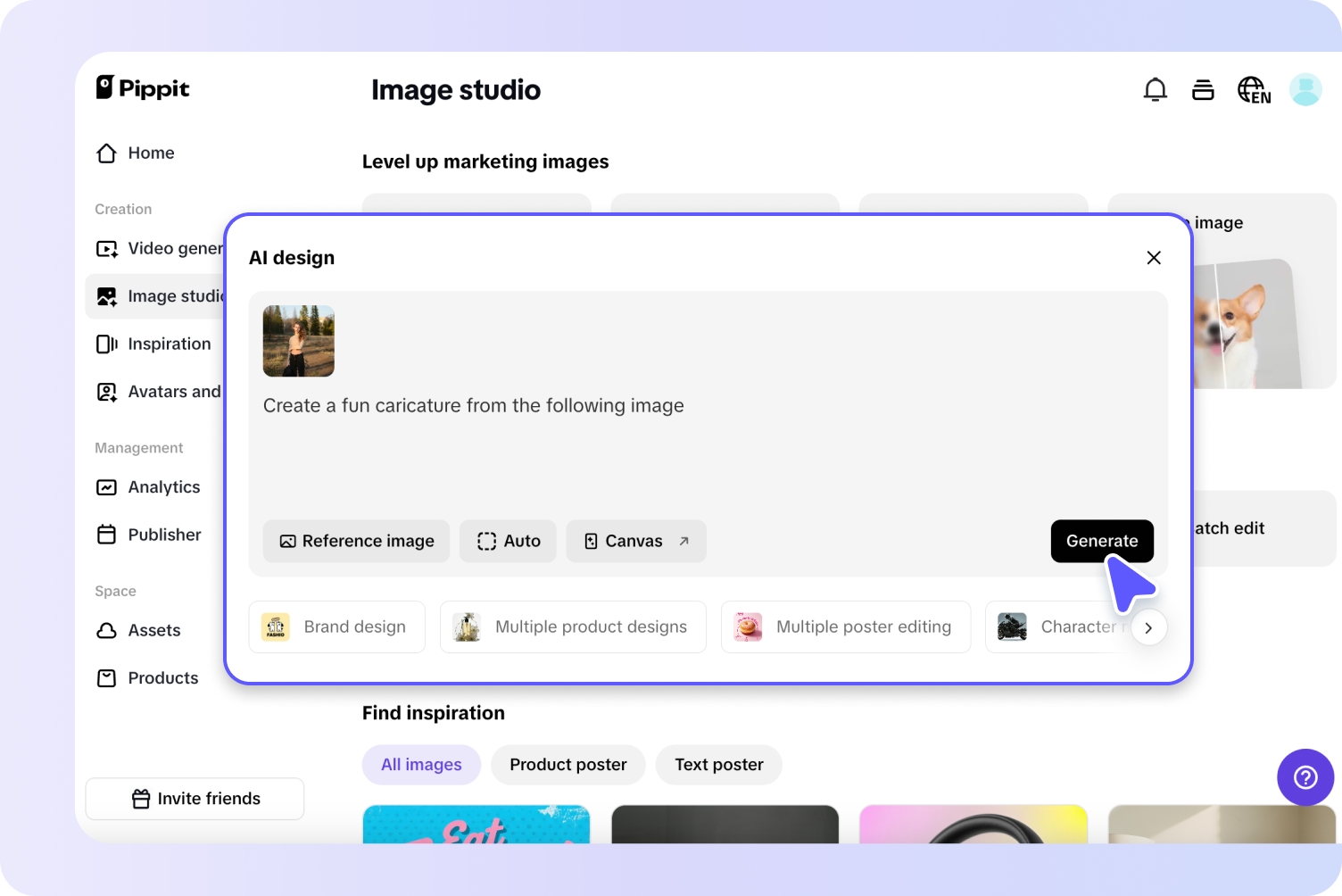Click the Pippit logo
1342x896 pixels.
(x=143, y=87)
